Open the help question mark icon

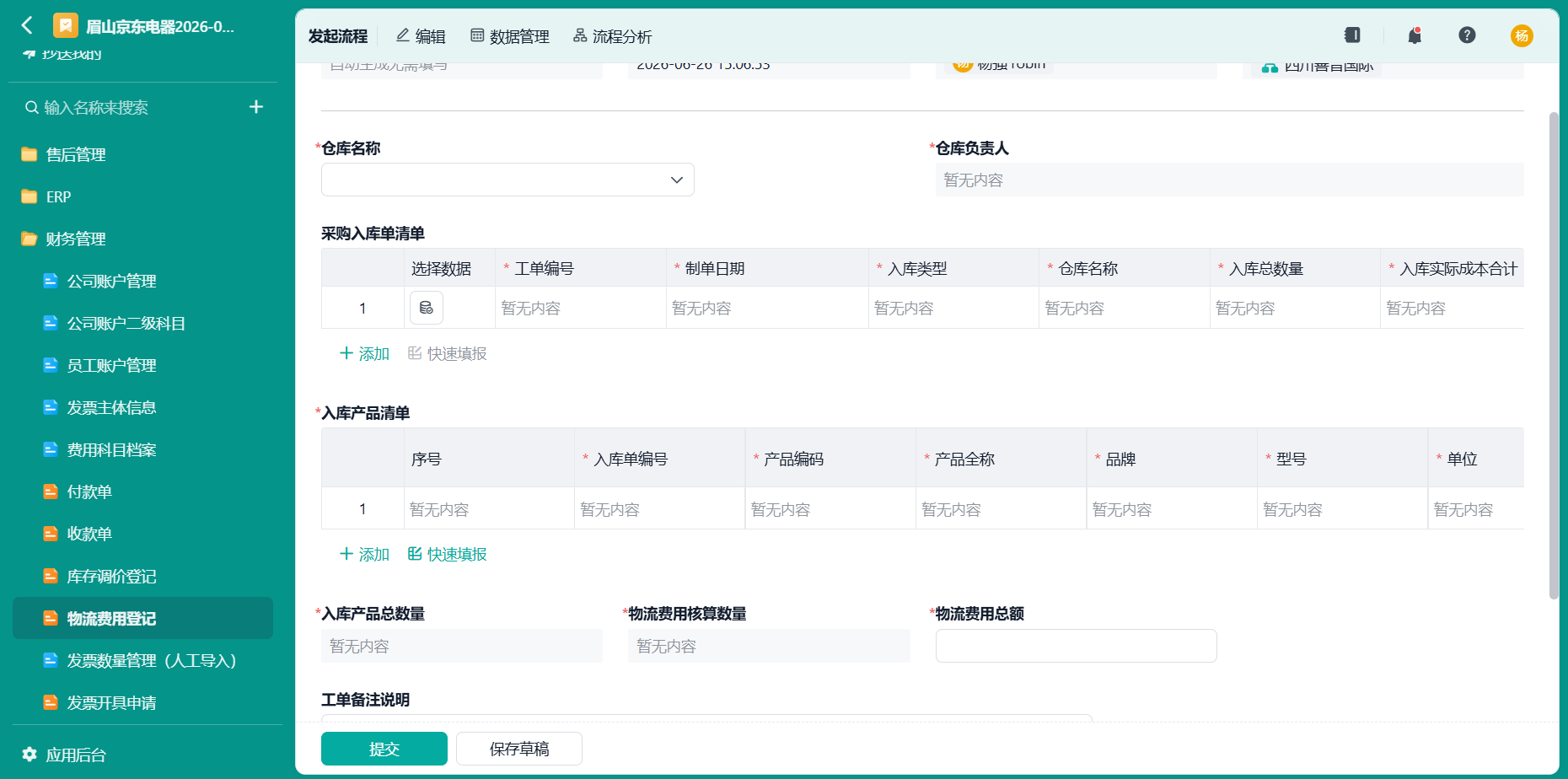tap(1467, 35)
